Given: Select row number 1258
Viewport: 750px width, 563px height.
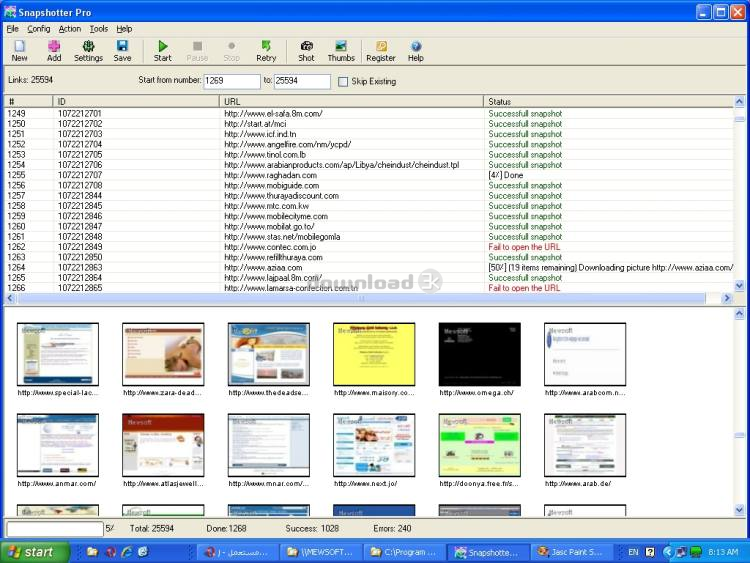Looking at the screenshot, I should click(x=369, y=206).
